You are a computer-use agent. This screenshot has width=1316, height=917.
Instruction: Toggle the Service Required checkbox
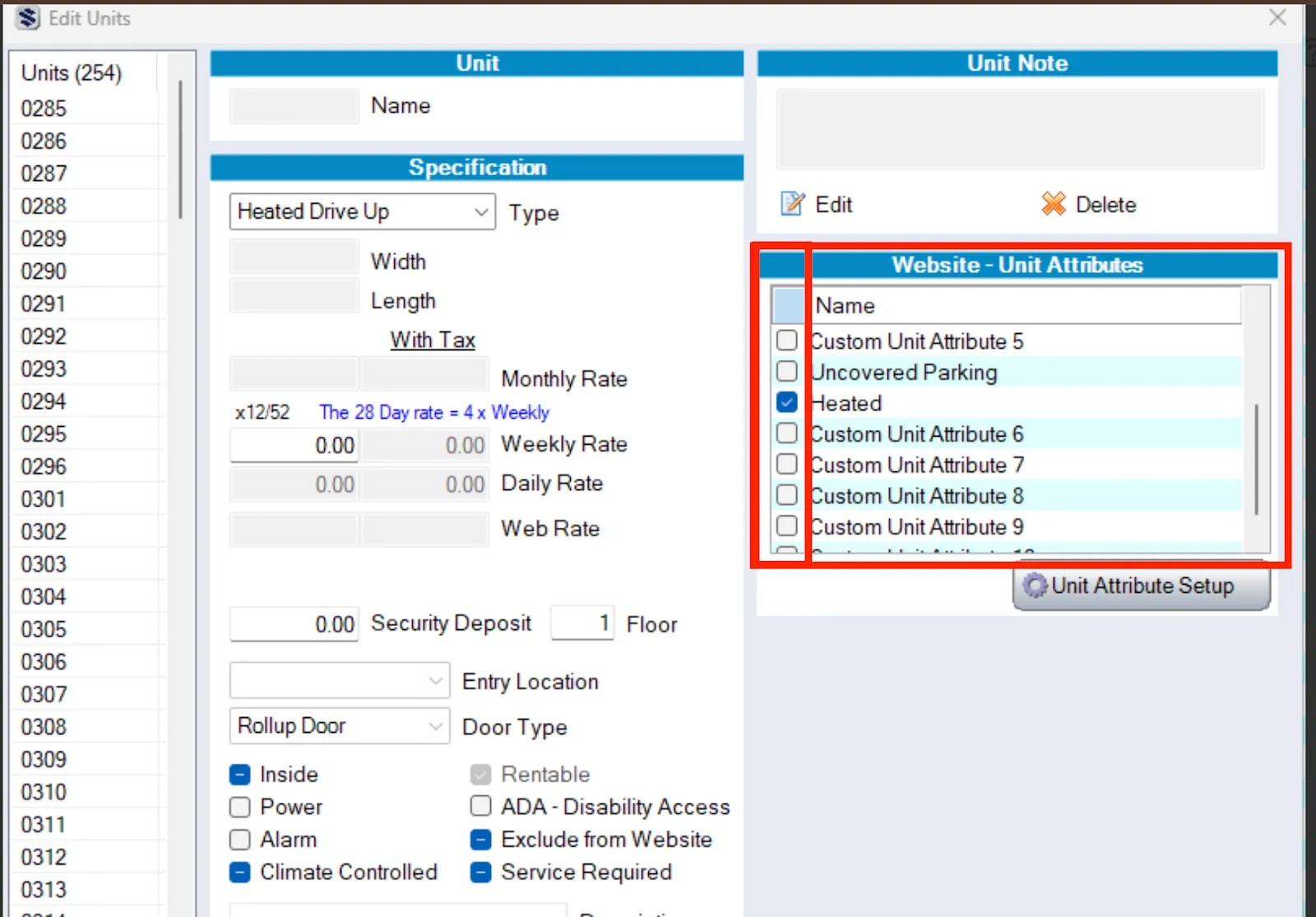pyautogui.click(x=481, y=873)
